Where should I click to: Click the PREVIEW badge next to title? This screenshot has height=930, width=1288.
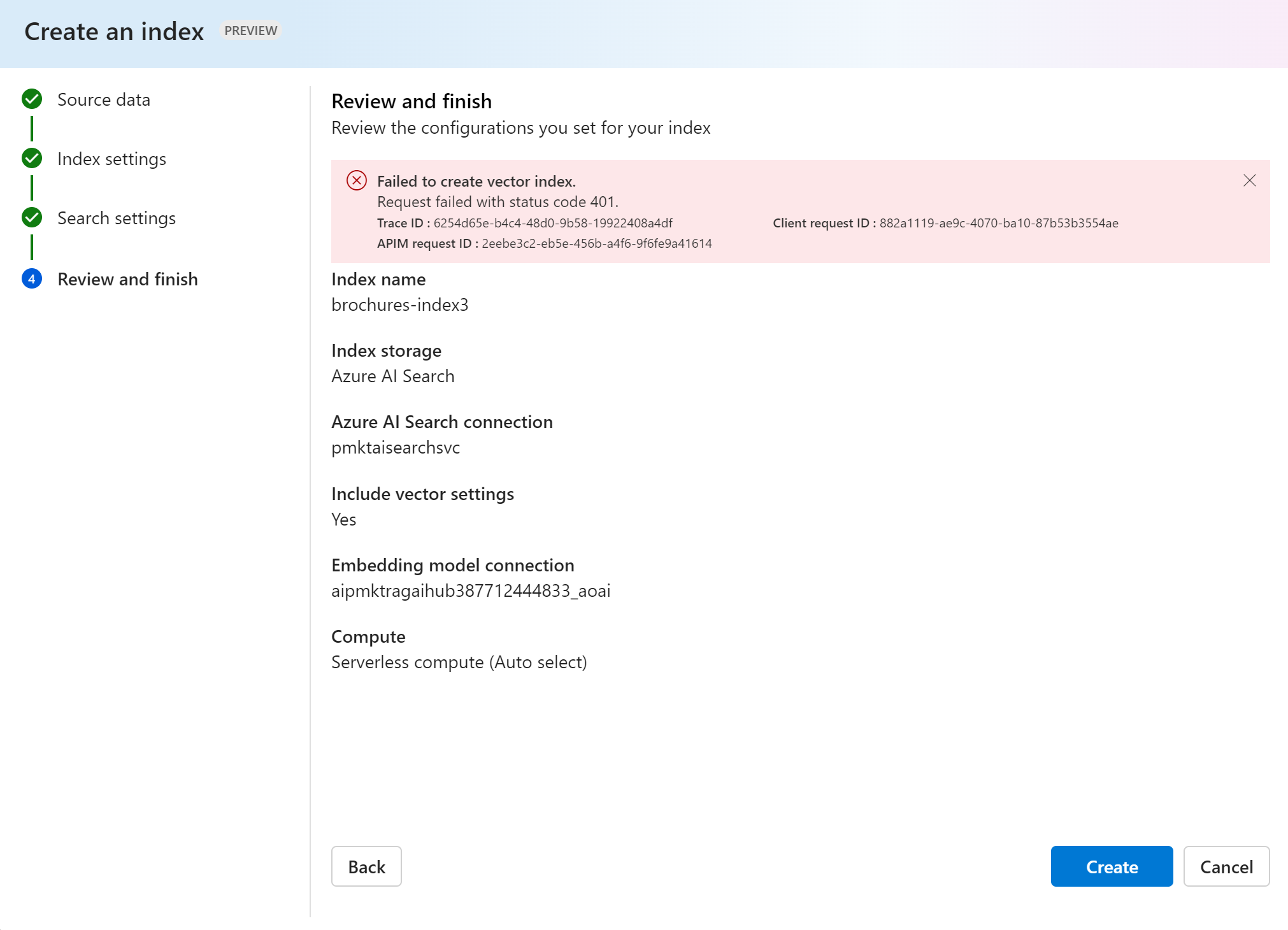pyautogui.click(x=250, y=31)
